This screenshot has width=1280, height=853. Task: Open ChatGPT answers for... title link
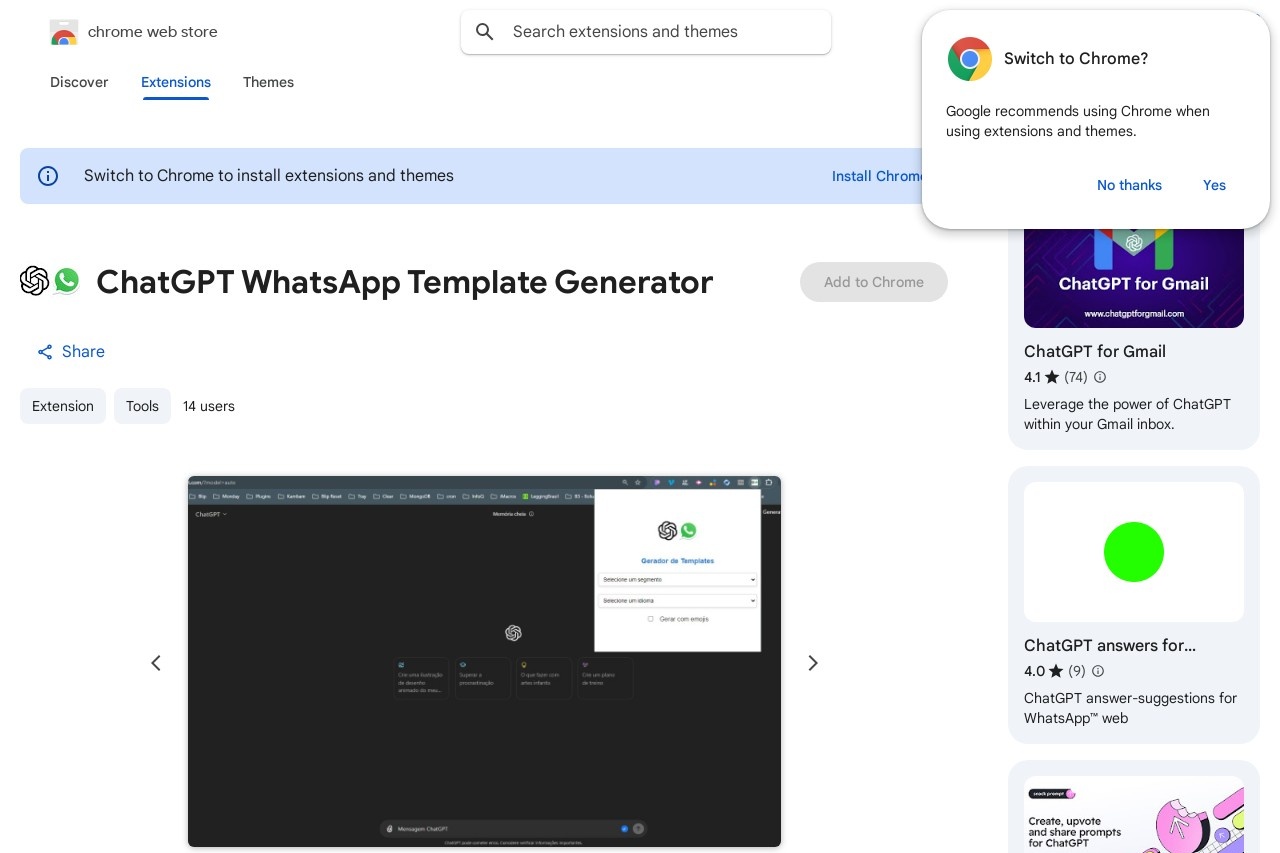(x=1110, y=645)
